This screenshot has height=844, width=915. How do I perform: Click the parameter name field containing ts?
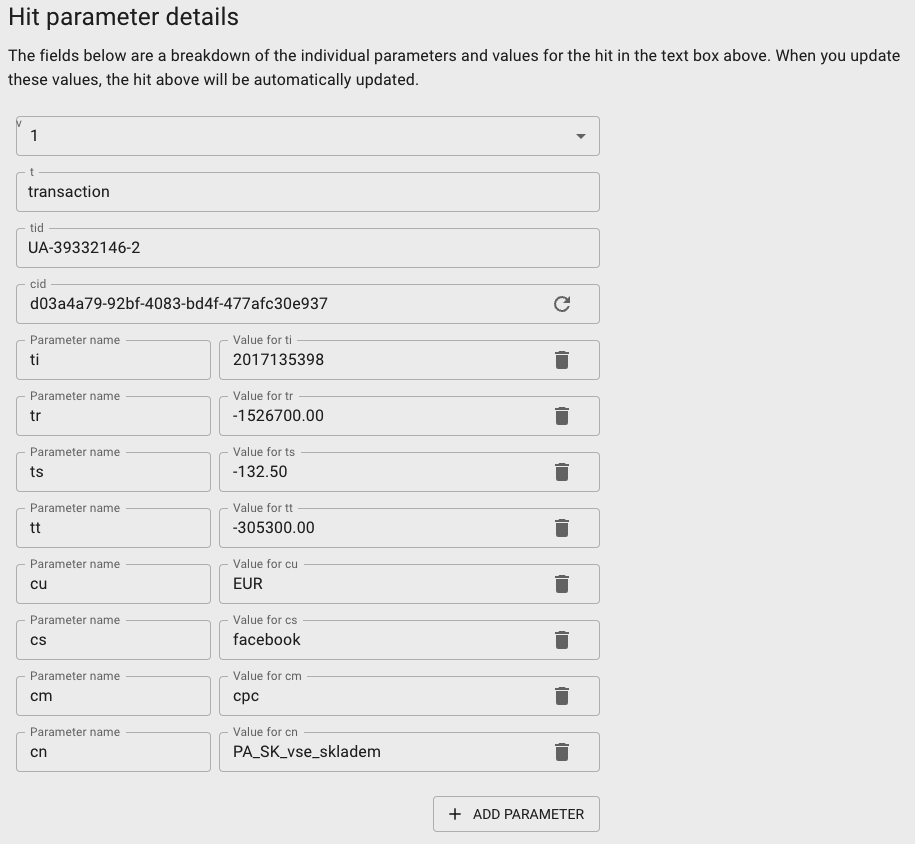point(113,472)
